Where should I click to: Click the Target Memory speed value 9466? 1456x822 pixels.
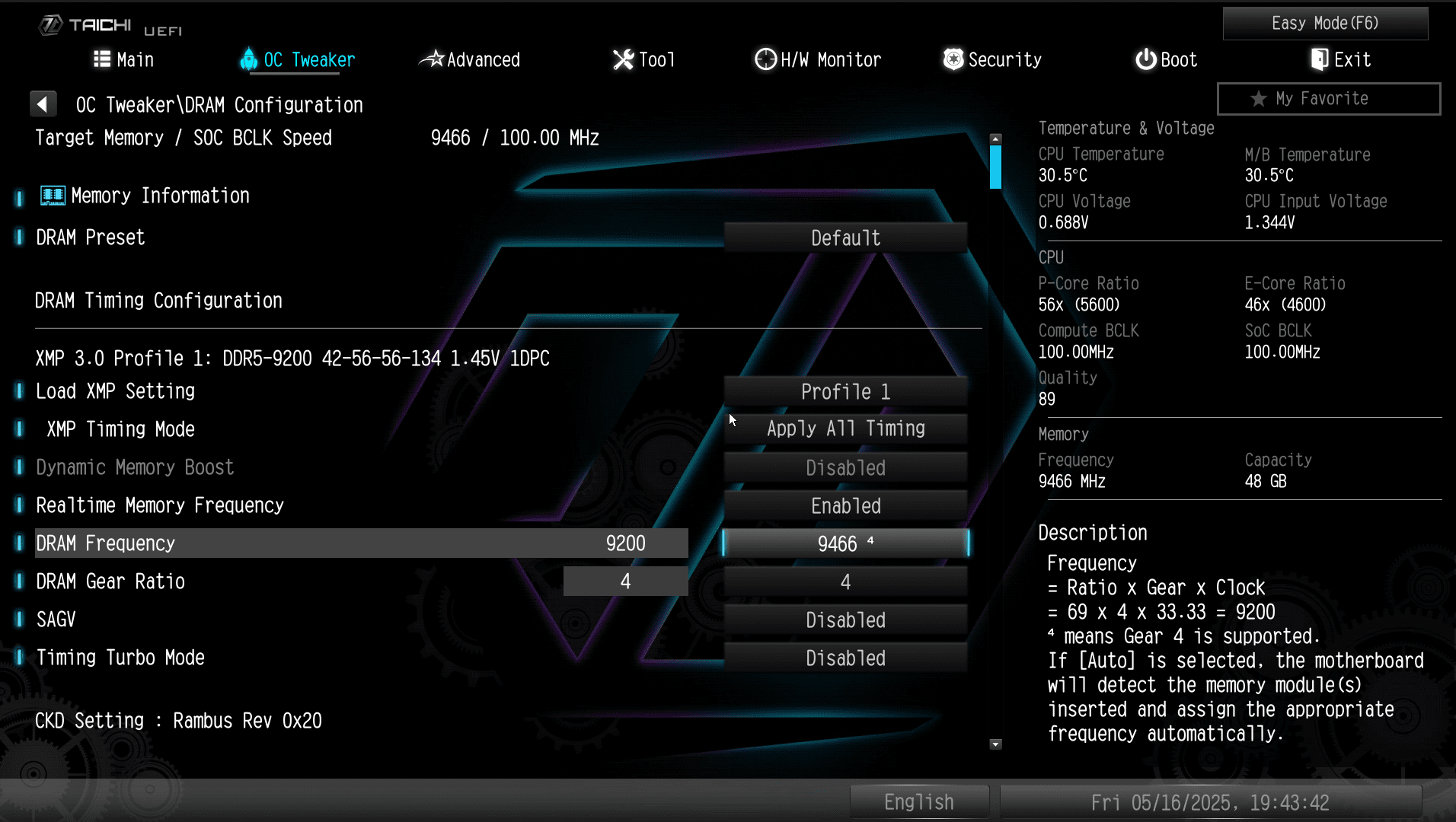click(x=450, y=138)
